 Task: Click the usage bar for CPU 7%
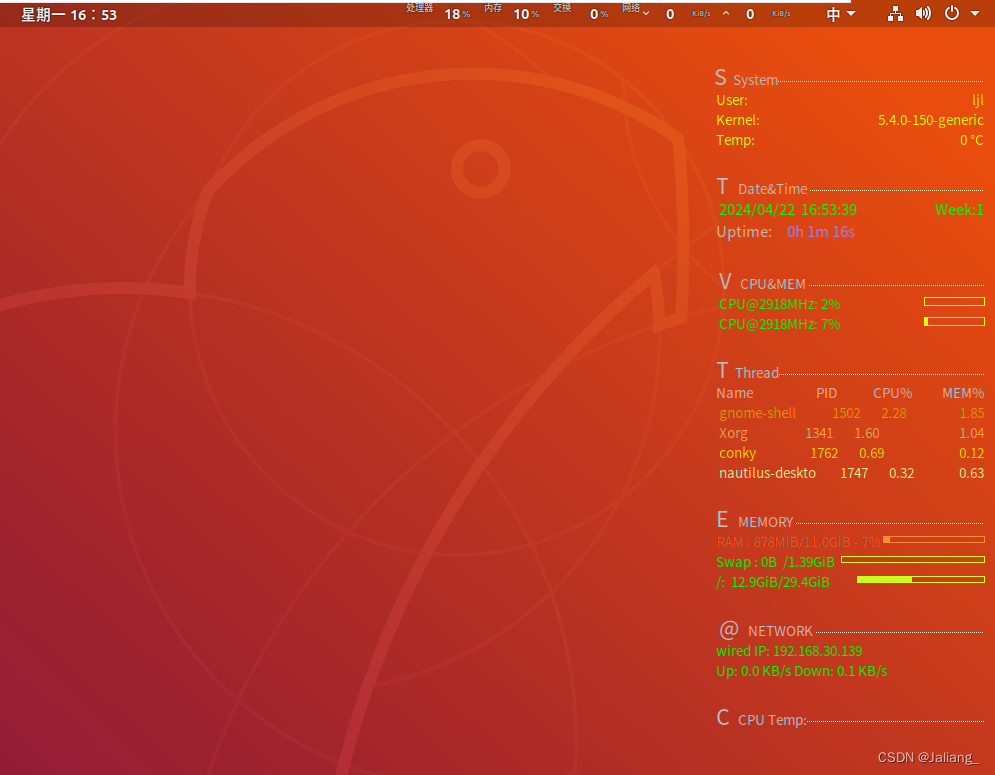[954, 322]
